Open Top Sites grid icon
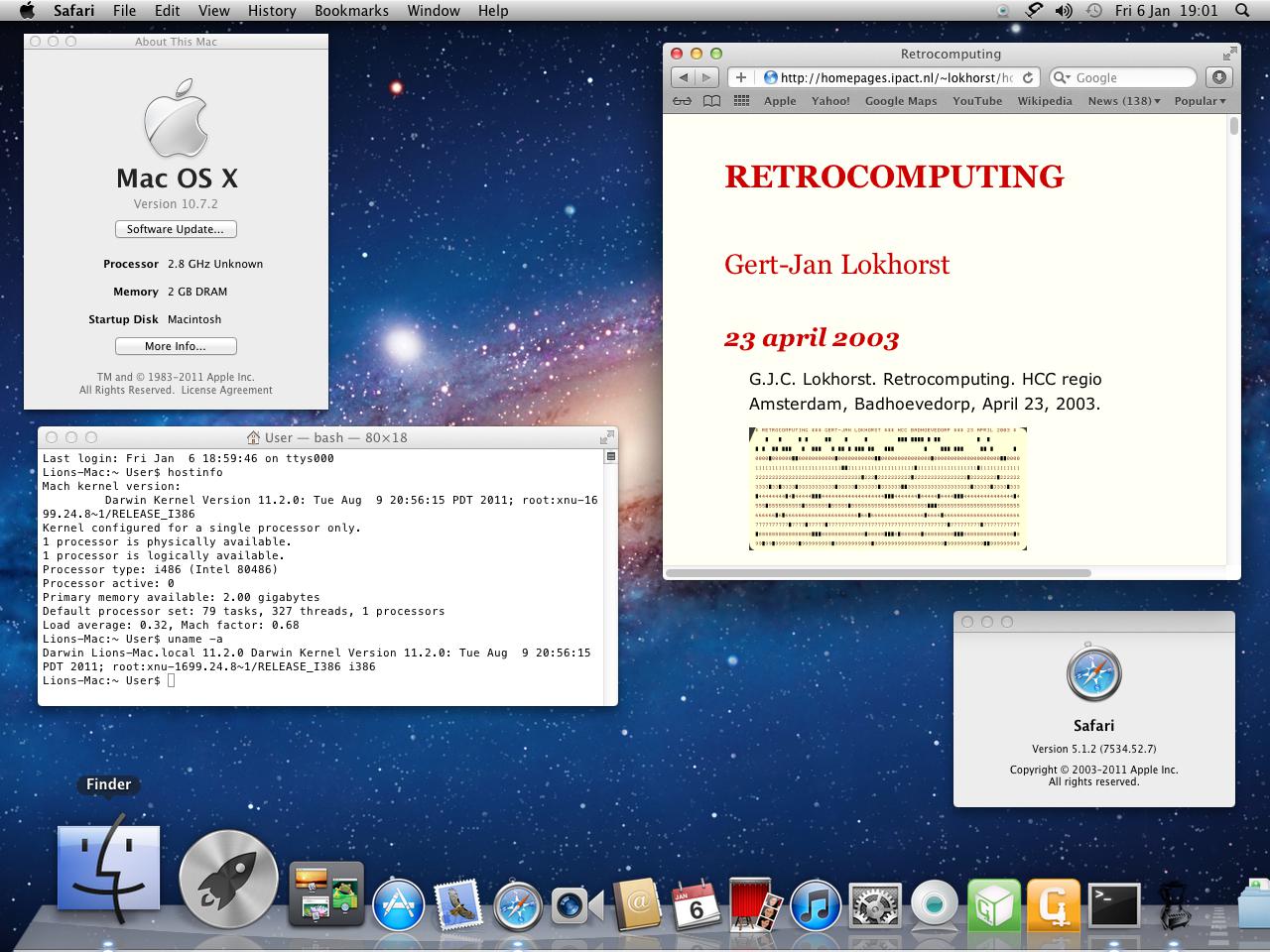The image size is (1270, 952). 741,101
